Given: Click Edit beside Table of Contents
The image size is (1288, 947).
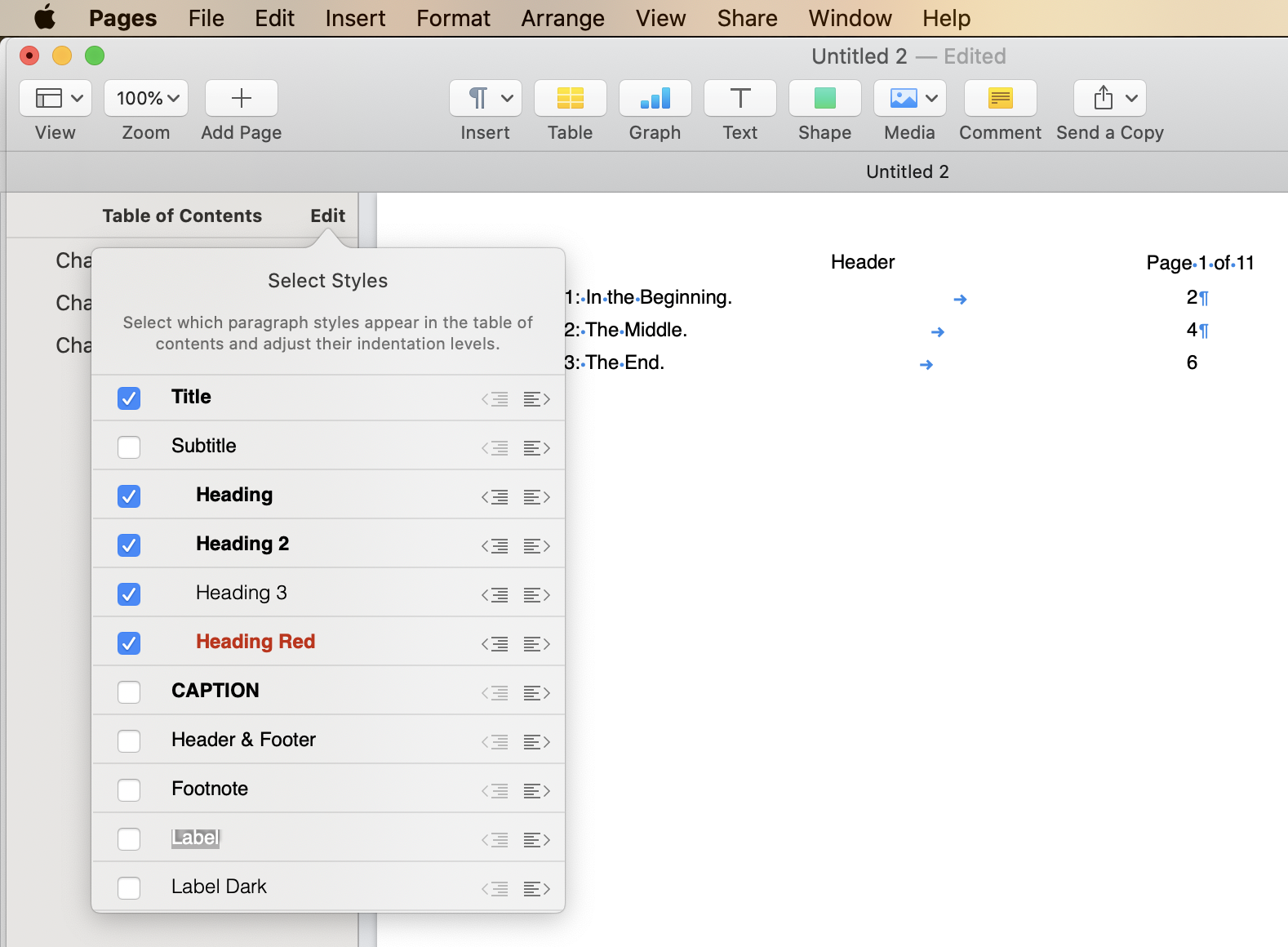Looking at the screenshot, I should pyautogui.click(x=328, y=216).
